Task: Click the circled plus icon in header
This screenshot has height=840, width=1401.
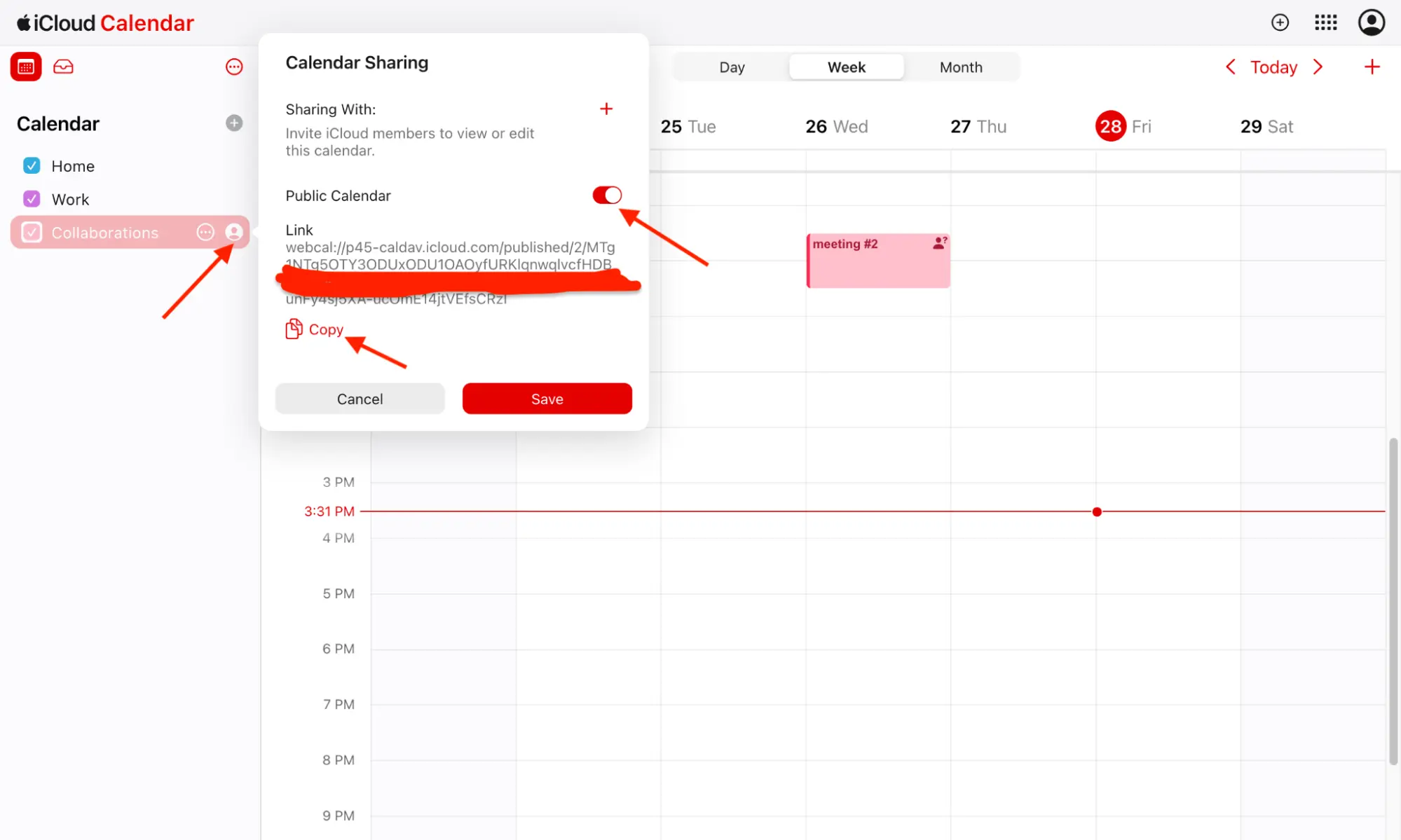Action: pos(1280,22)
